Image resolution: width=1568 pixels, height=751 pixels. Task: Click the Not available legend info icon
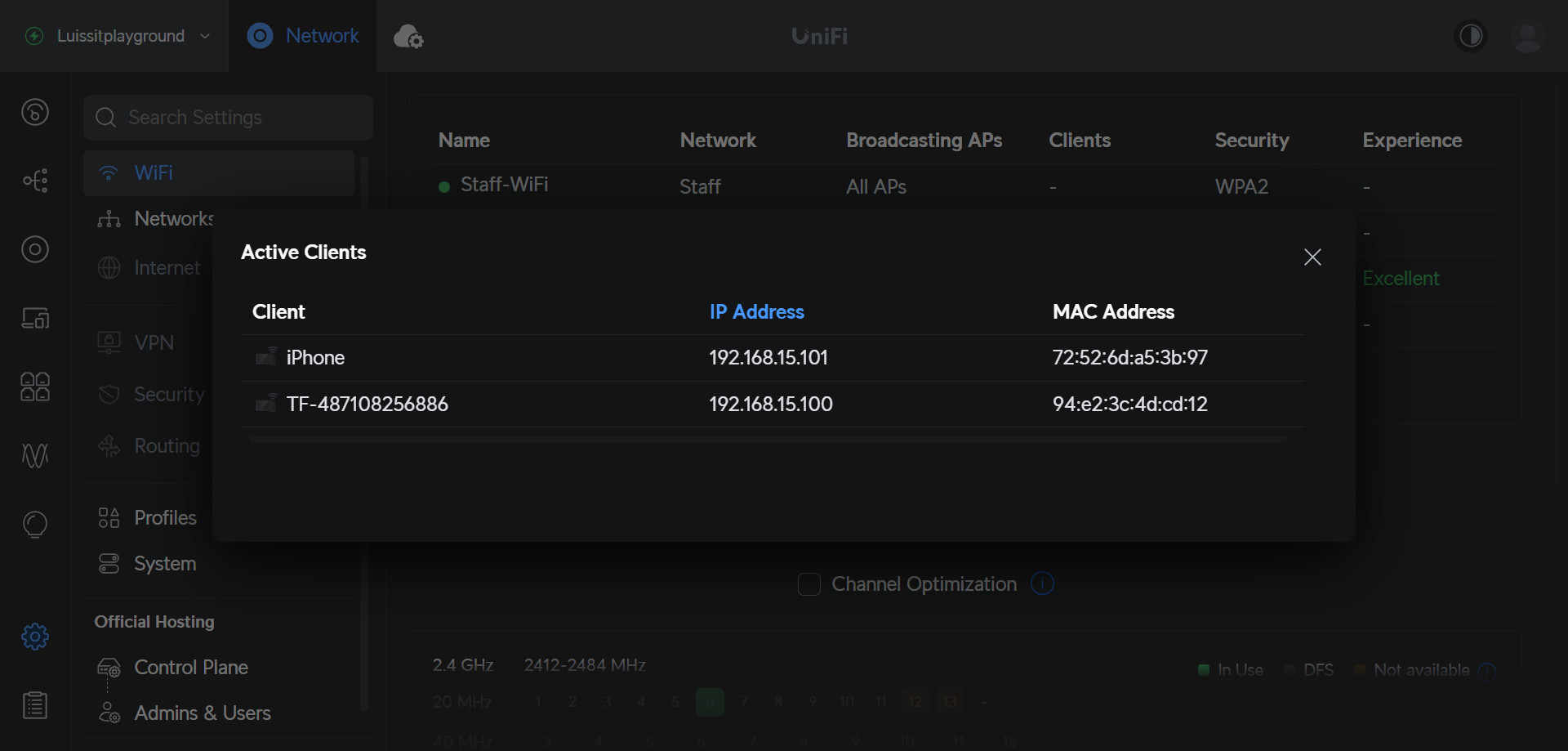click(x=1487, y=671)
